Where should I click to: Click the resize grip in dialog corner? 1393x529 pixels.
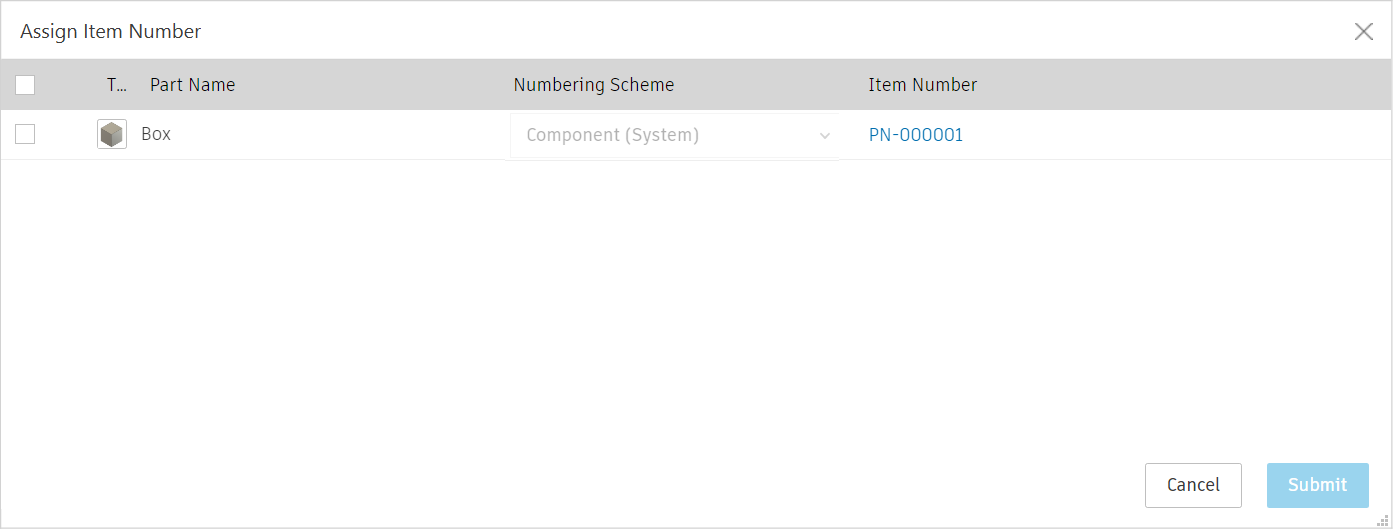coord(1383,520)
